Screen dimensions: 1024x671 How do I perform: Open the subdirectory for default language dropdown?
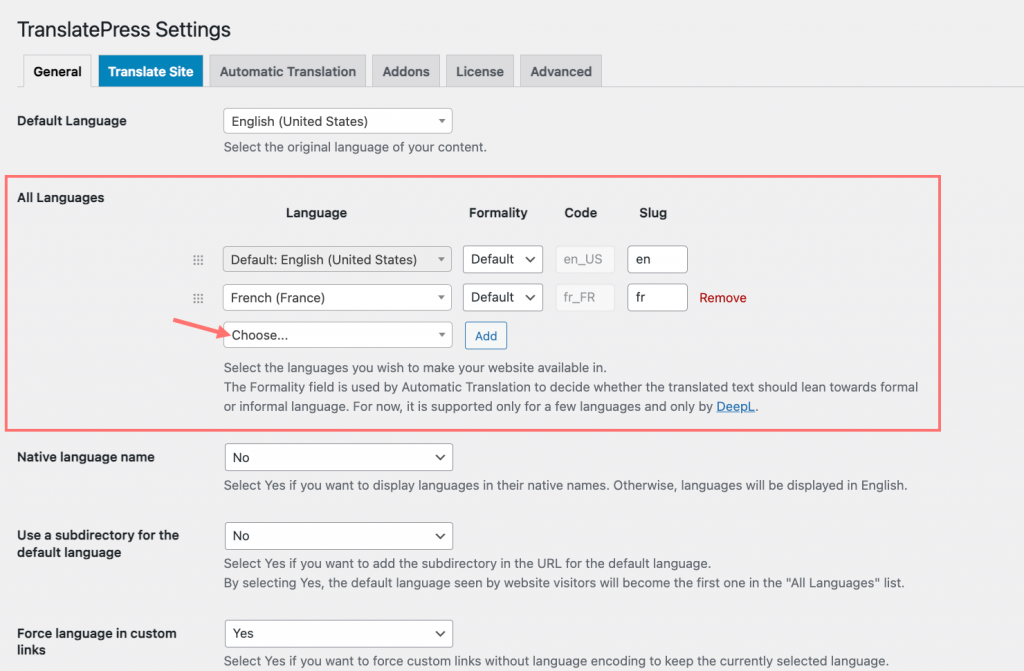338,535
